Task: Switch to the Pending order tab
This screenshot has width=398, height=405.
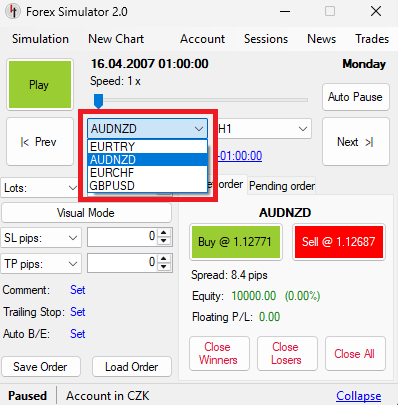Action: [x=282, y=186]
